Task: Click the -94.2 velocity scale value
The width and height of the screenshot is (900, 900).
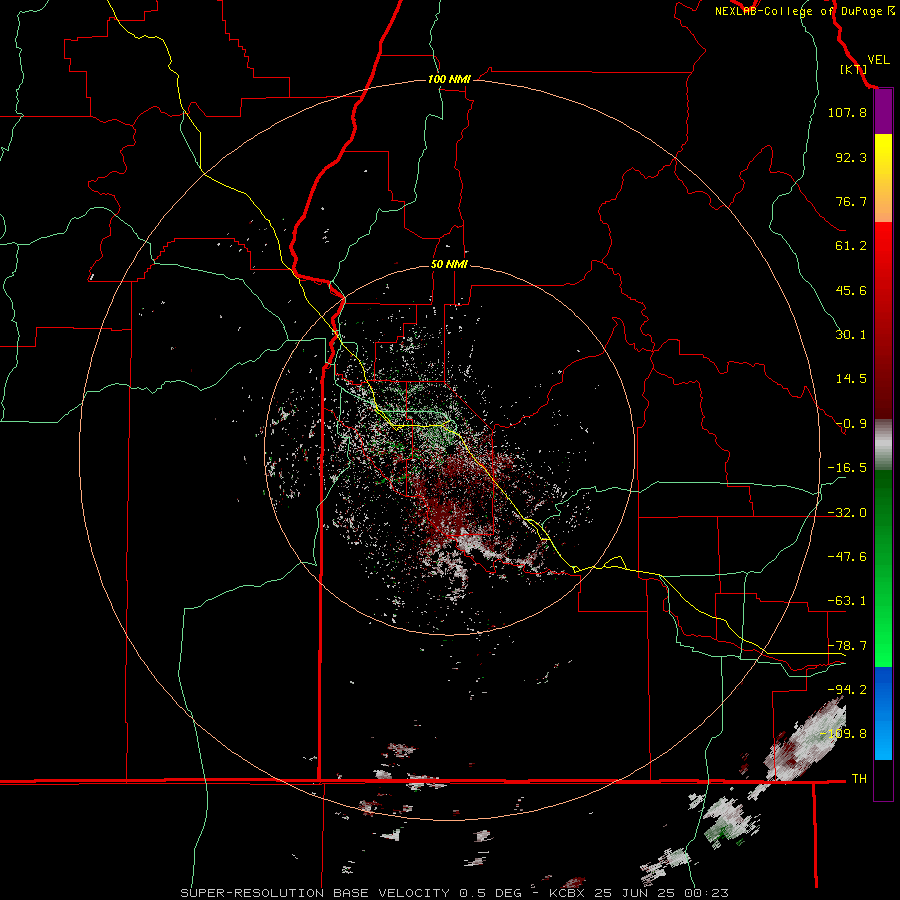Action: (x=847, y=689)
